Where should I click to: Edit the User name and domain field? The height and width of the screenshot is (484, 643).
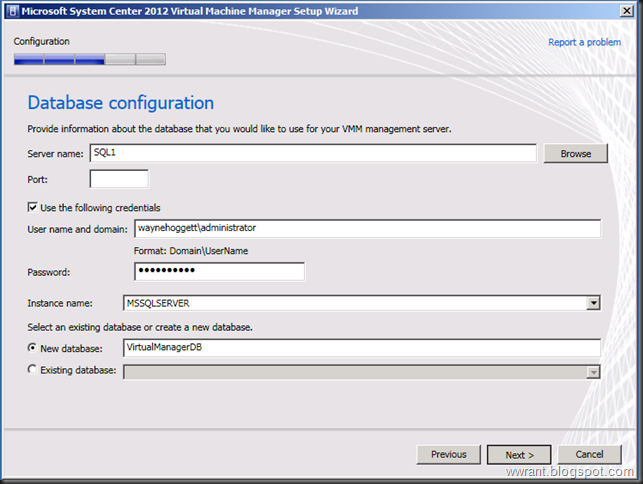(x=367, y=228)
